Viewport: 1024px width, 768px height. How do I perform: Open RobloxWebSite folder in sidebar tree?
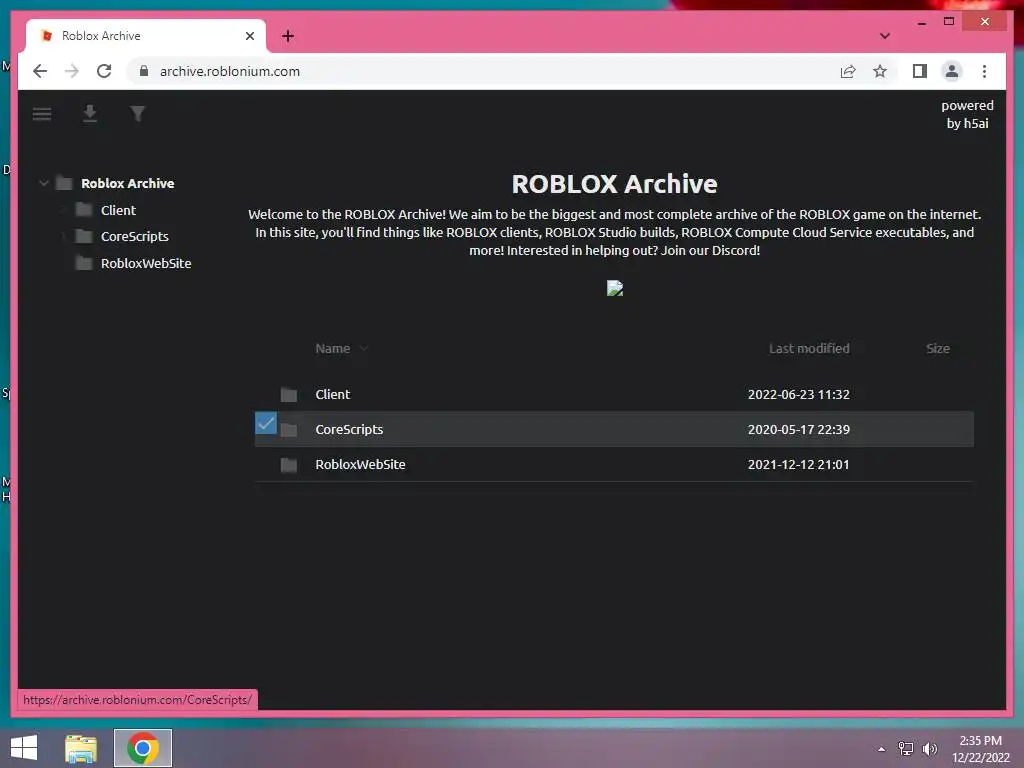point(146,263)
